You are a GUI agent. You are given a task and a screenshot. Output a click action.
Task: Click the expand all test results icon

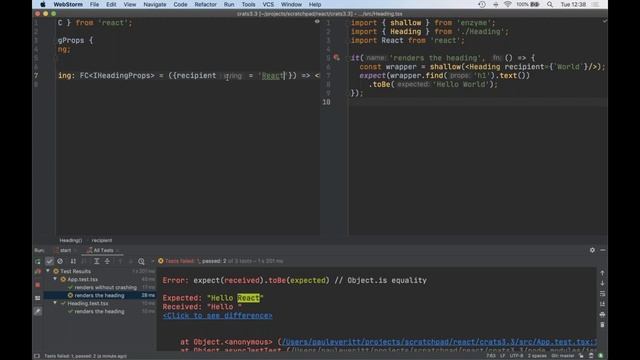pyautogui.click(x=97, y=261)
